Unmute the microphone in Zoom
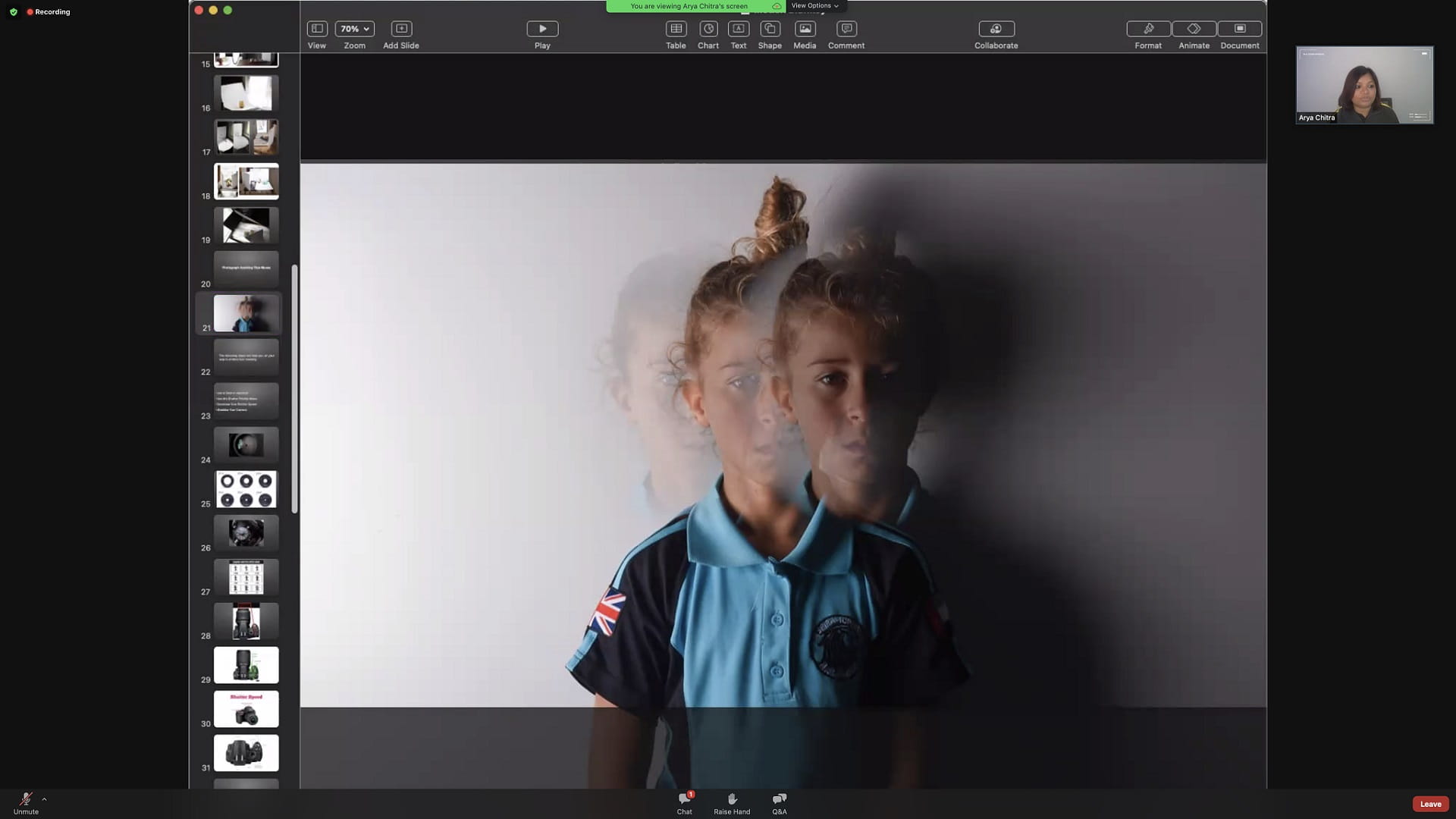The height and width of the screenshot is (819, 1456). coord(26,799)
